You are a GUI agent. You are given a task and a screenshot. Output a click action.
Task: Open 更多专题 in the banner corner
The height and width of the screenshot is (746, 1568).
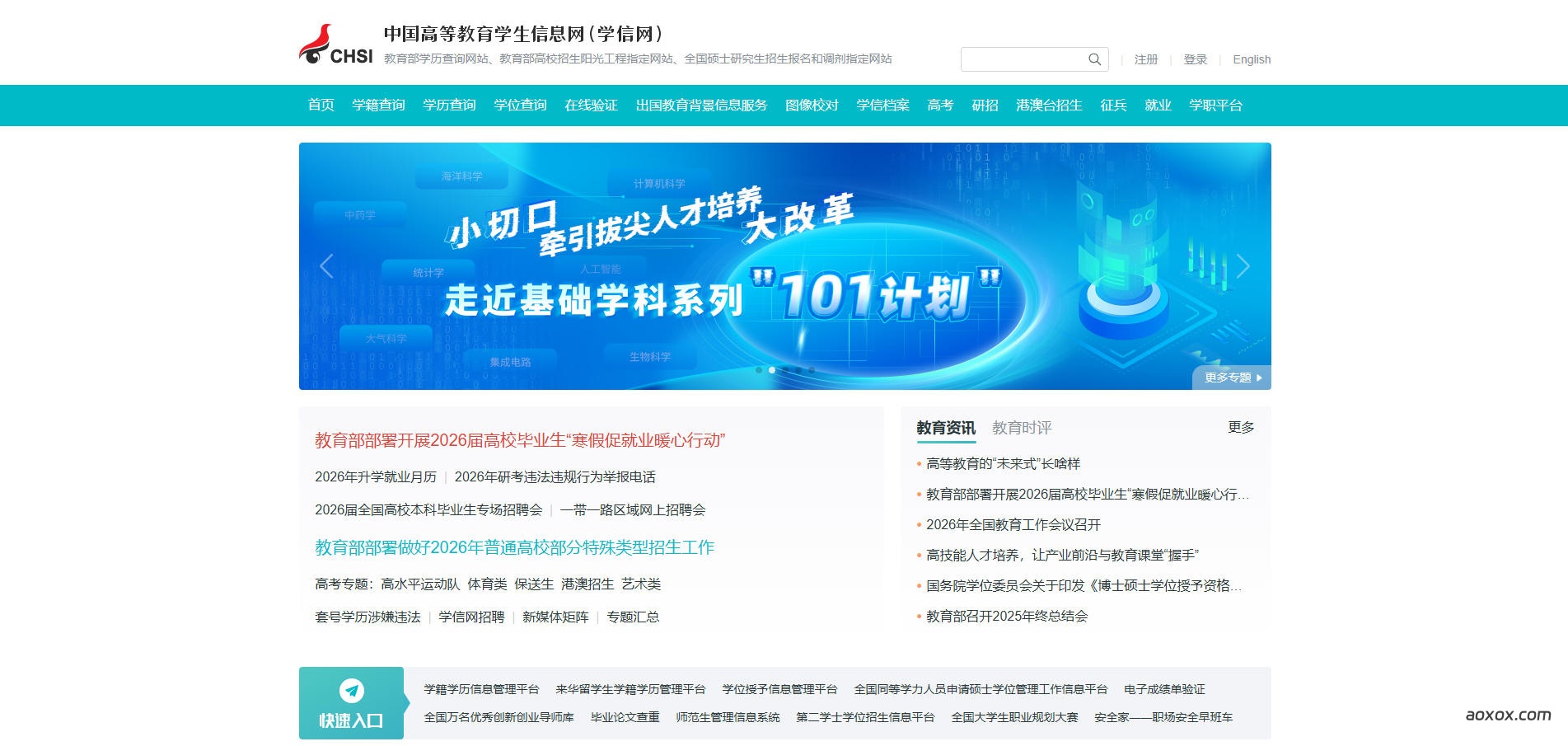click(1229, 377)
